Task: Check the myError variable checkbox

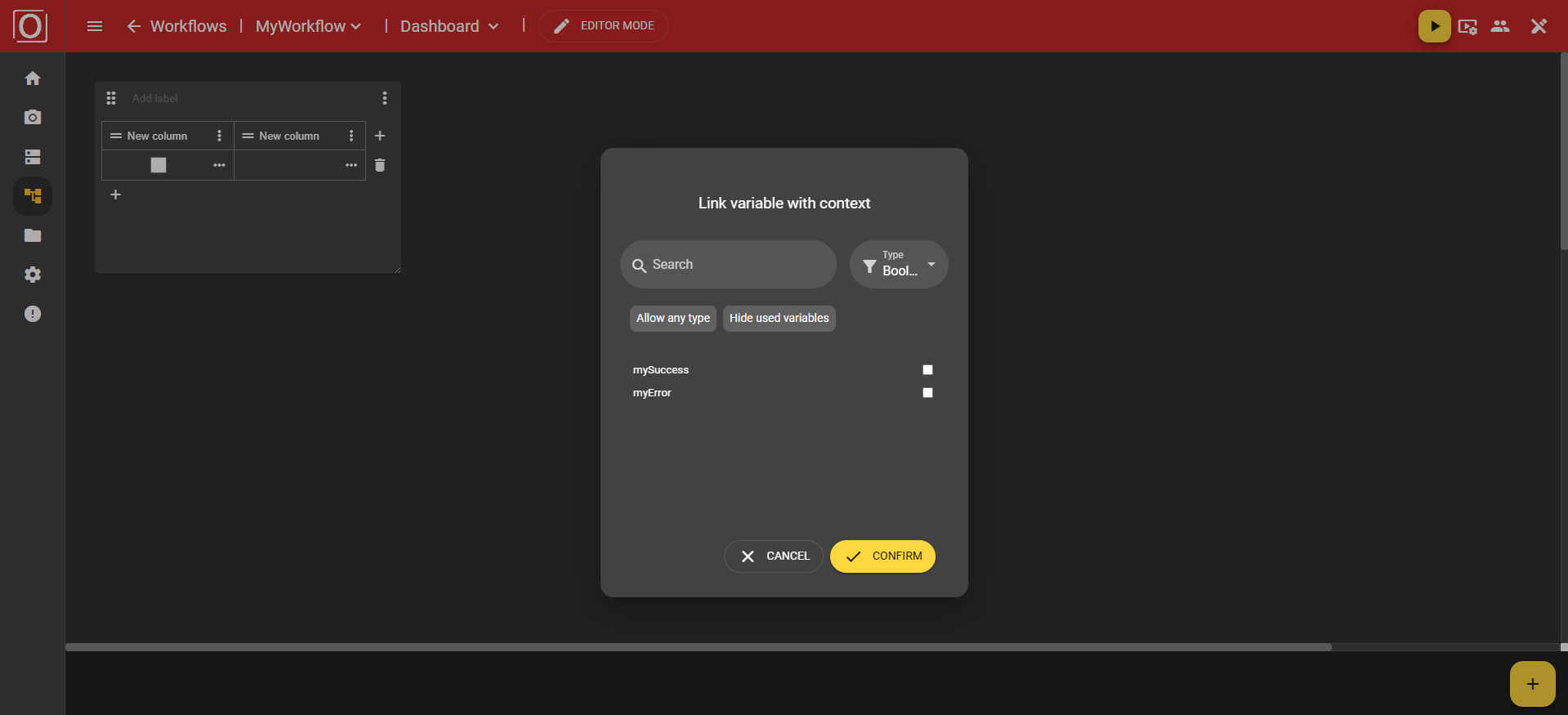Action: pyautogui.click(x=927, y=393)
